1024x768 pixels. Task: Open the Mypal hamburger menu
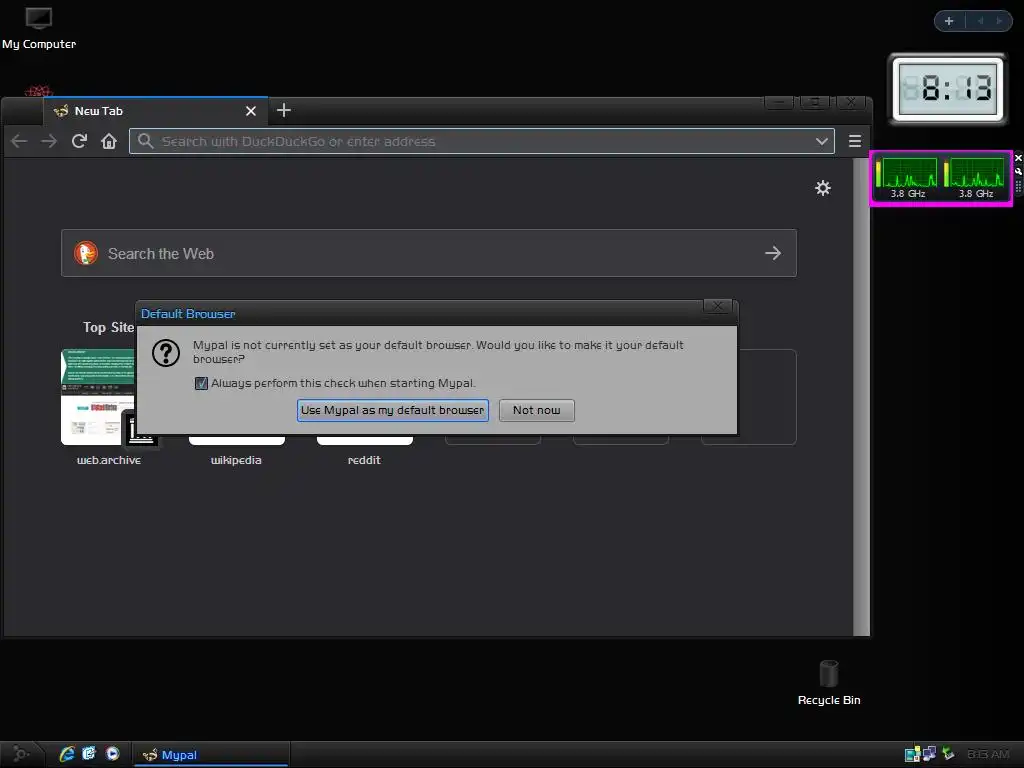855,141
